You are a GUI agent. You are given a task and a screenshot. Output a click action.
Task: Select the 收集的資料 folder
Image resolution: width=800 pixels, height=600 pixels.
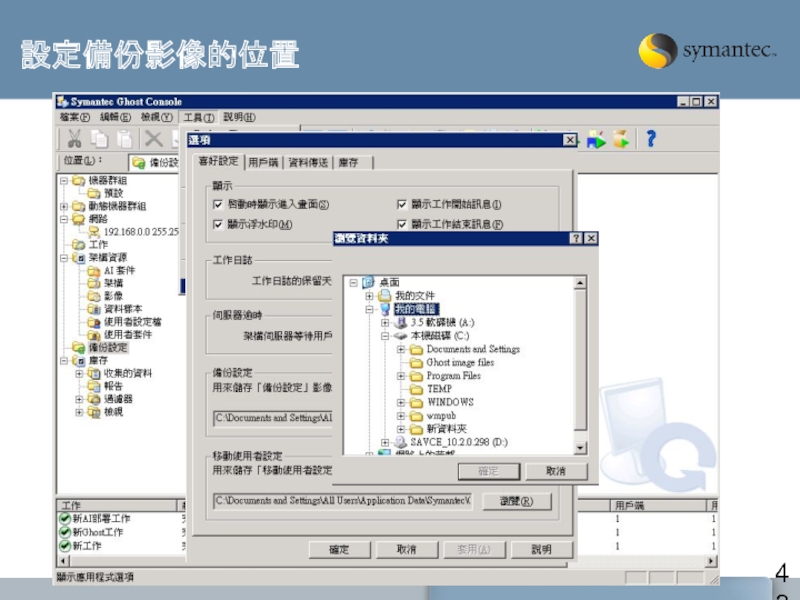click(x=128, y=373)
